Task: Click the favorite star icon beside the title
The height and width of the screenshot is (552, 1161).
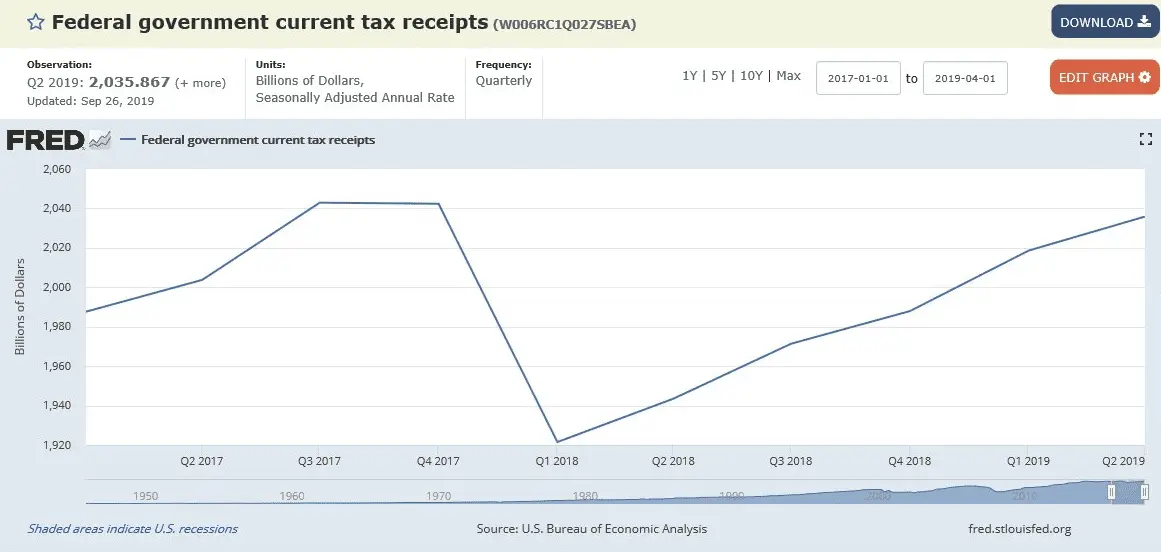Action: (x=34, y=22)
